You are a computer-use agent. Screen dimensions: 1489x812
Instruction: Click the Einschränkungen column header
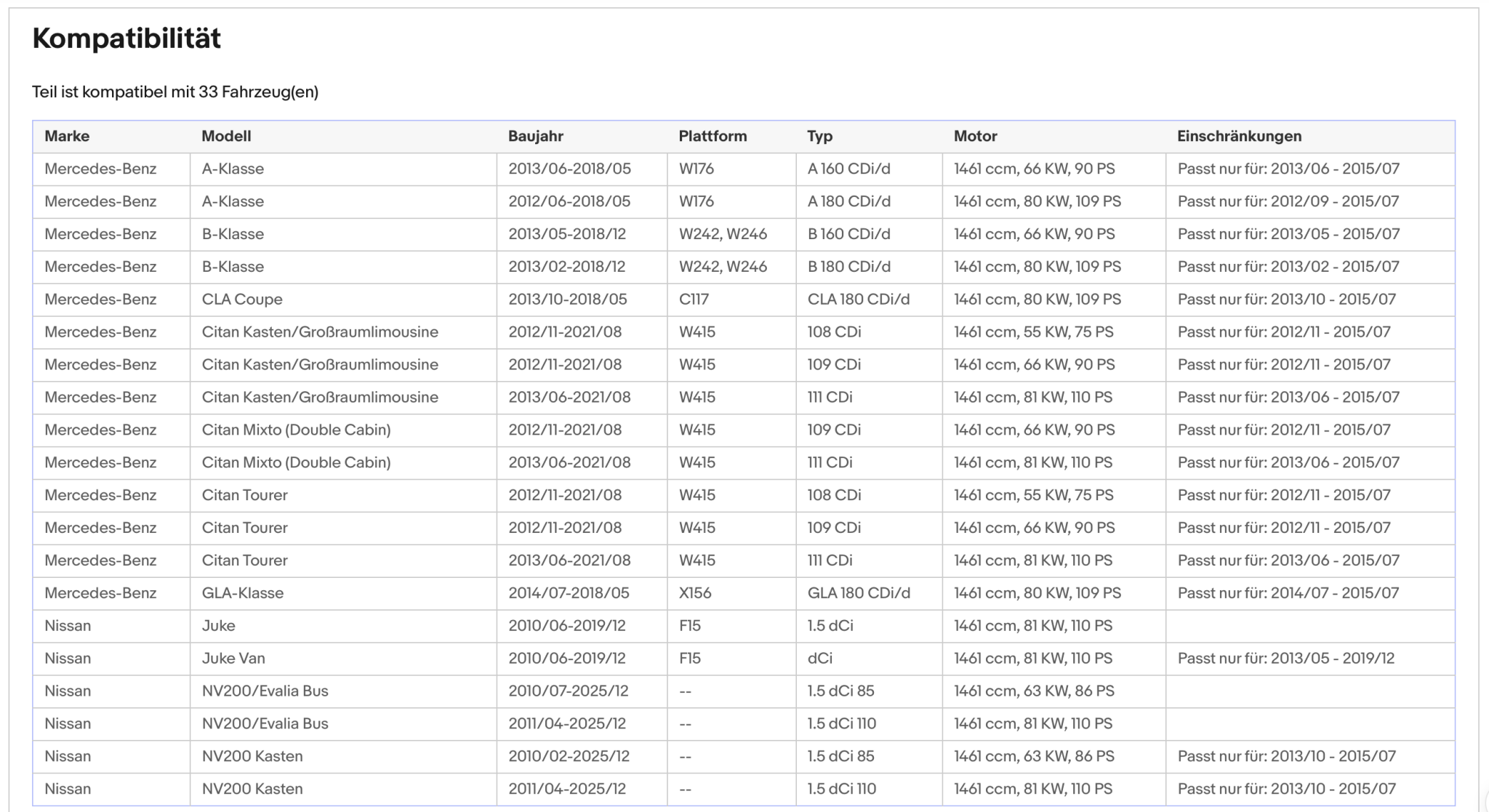click(x=1240, y=136)
